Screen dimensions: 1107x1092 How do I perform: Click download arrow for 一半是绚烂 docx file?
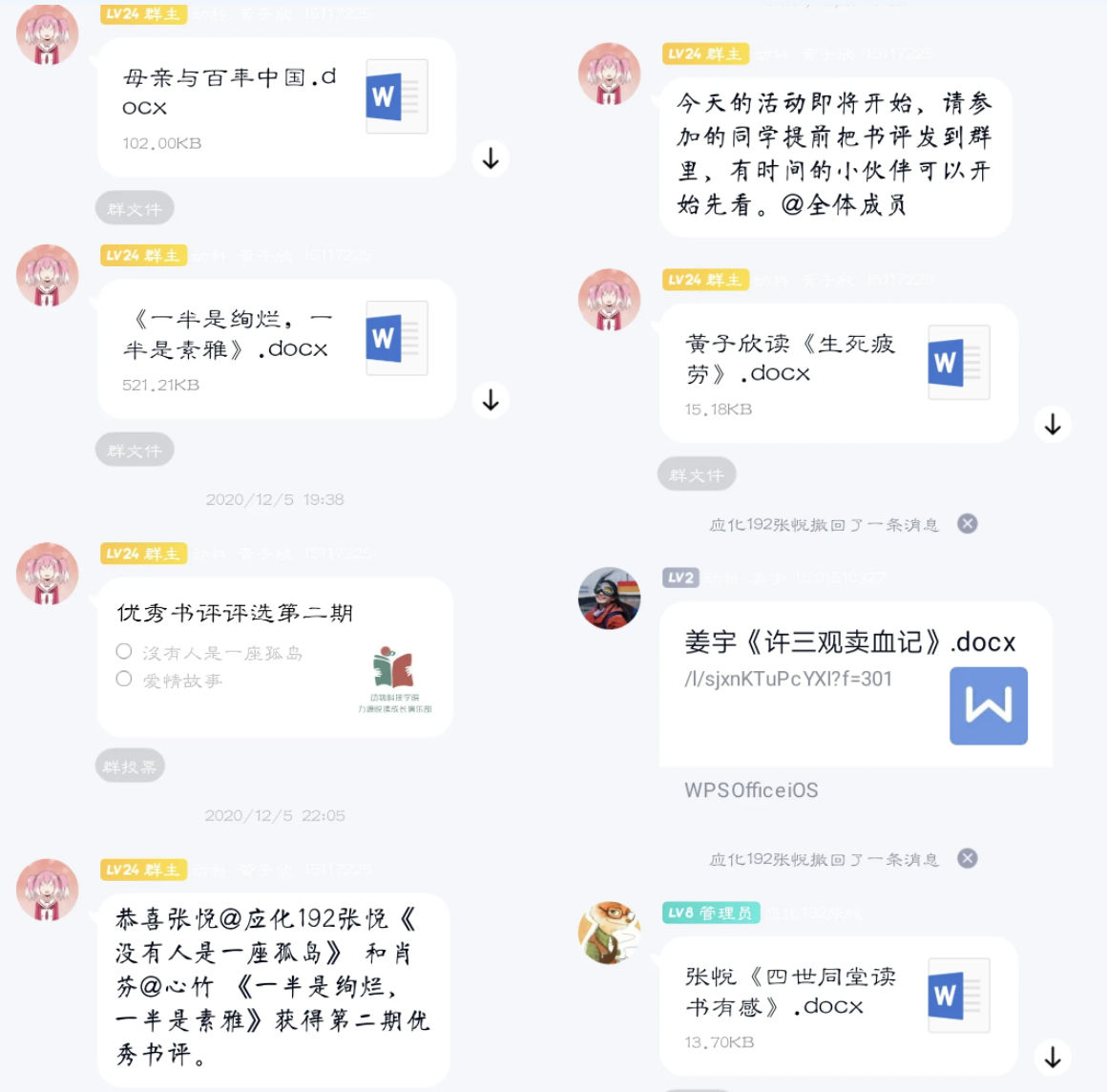491,400
